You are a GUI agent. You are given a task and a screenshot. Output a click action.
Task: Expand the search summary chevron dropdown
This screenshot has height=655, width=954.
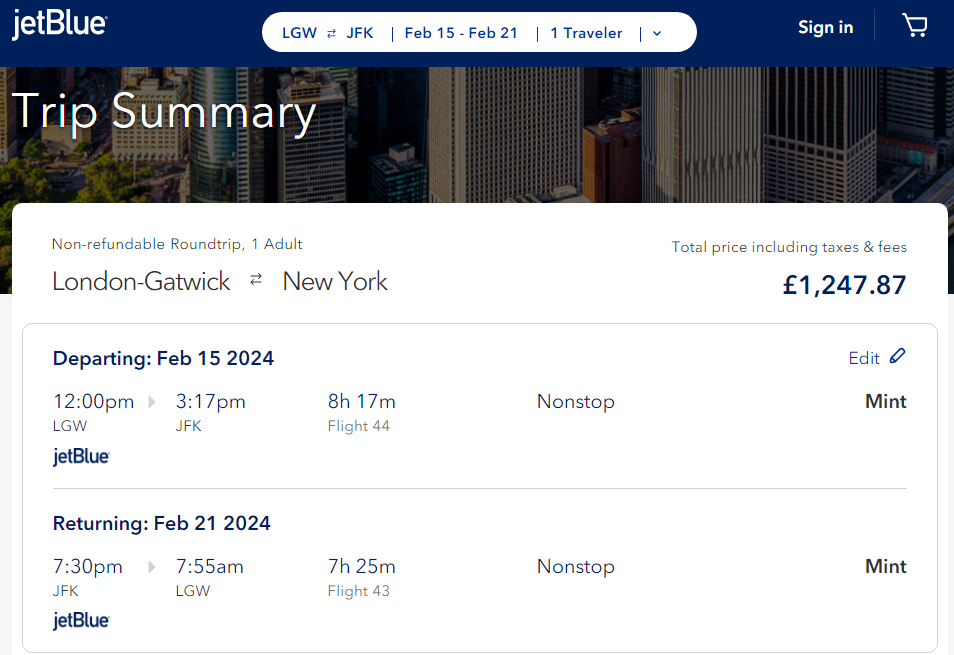coord(657,33)
